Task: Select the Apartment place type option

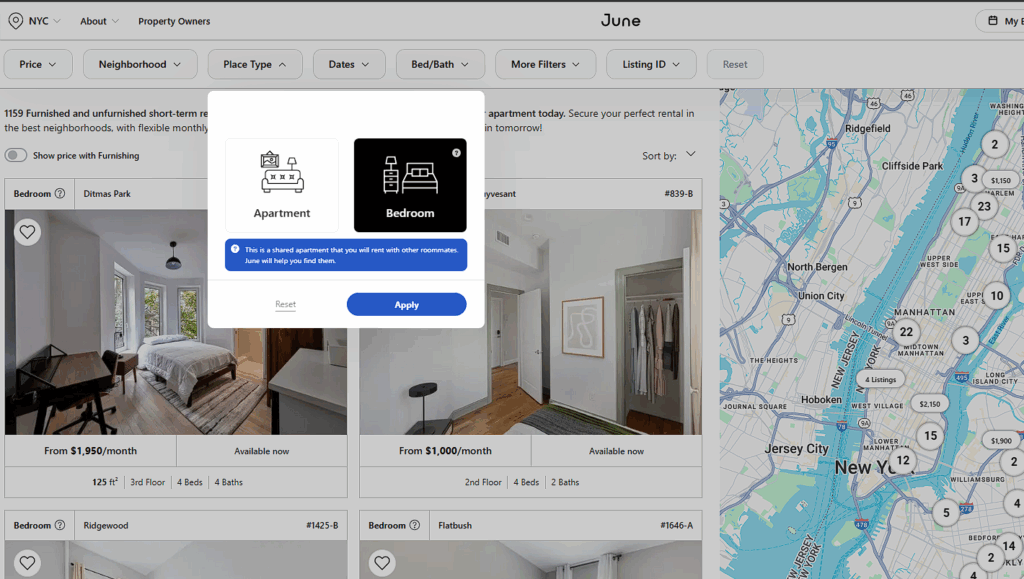Action: coord(282,185)
